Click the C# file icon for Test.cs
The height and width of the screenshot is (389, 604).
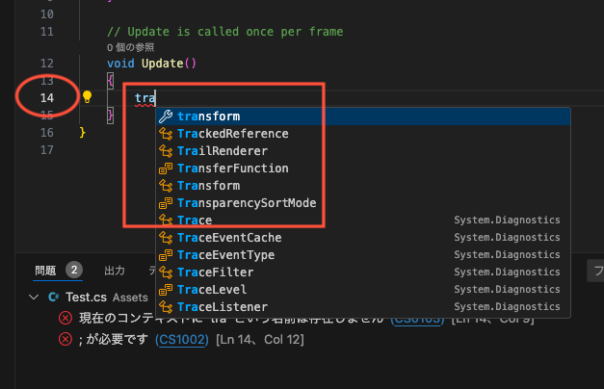pyautogui.click(x=54, y=297)
